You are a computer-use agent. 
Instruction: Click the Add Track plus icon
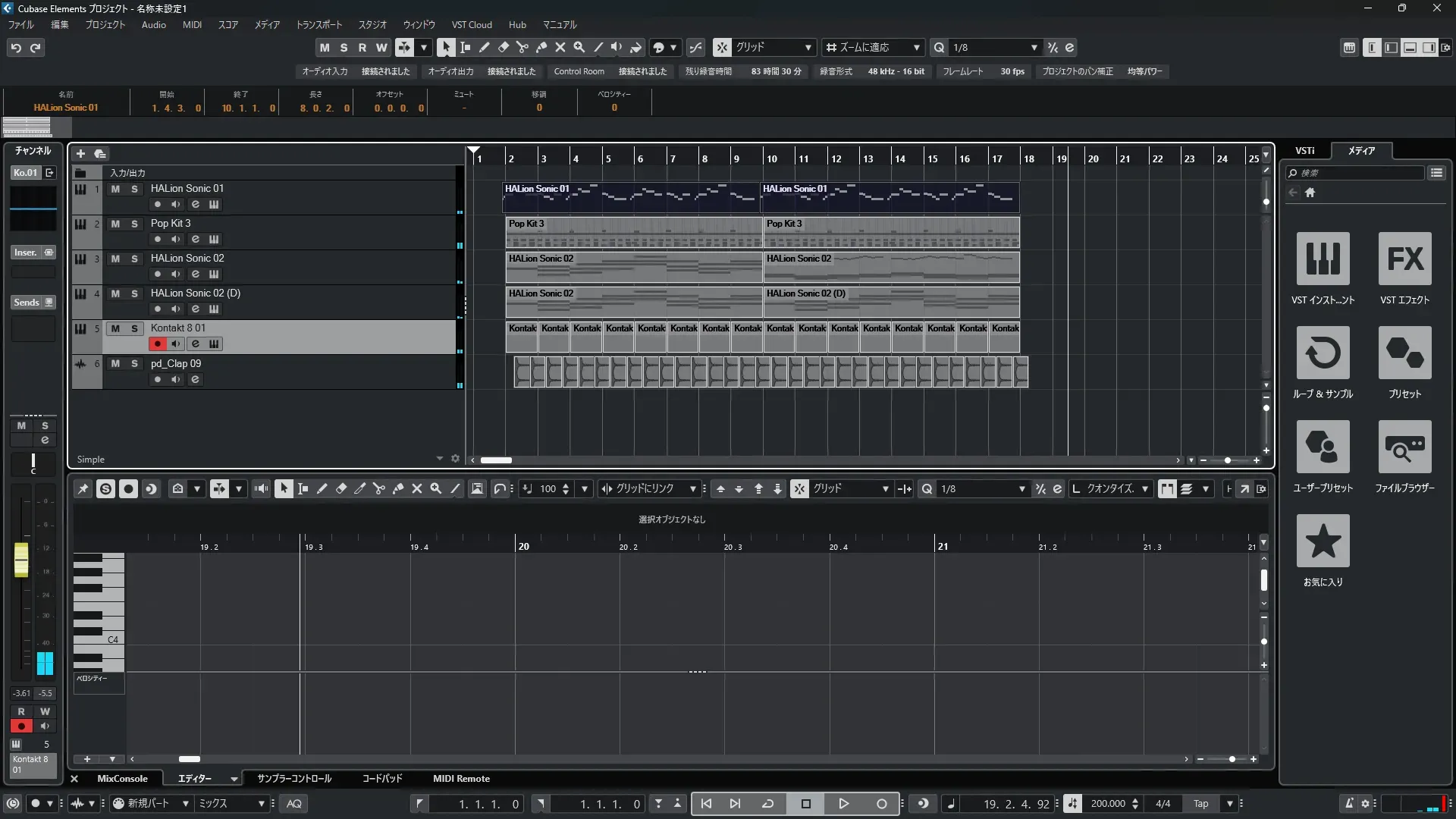tap(80, 154)
